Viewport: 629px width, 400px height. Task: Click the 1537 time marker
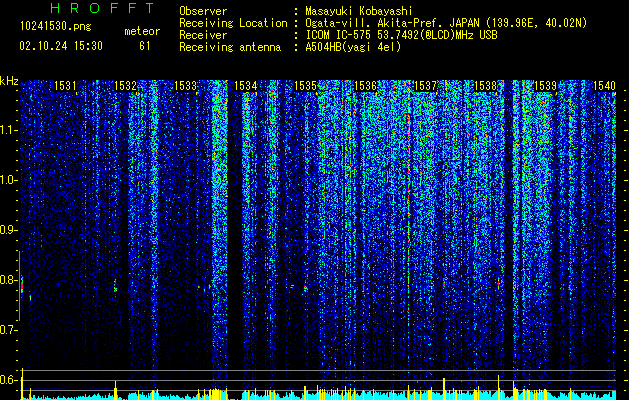click(425, 86)
